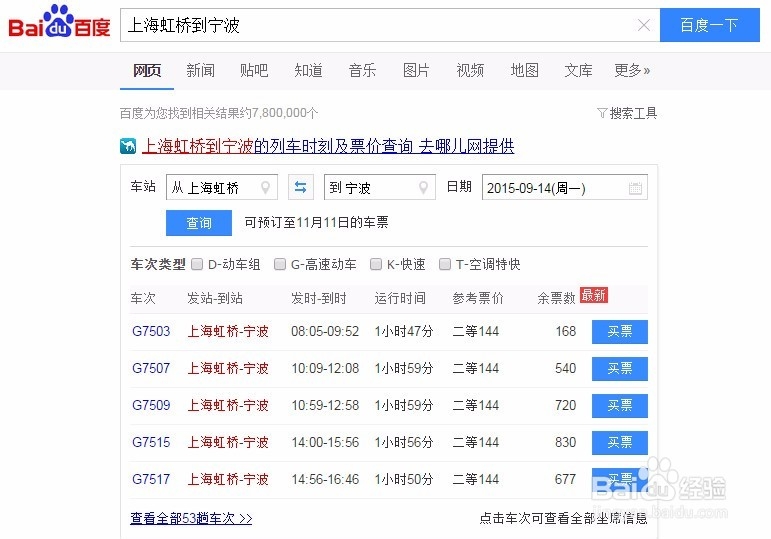This screenshot has height=539, width=771.
Task: Open the 贴吧 tab
Action: (254, 71)
